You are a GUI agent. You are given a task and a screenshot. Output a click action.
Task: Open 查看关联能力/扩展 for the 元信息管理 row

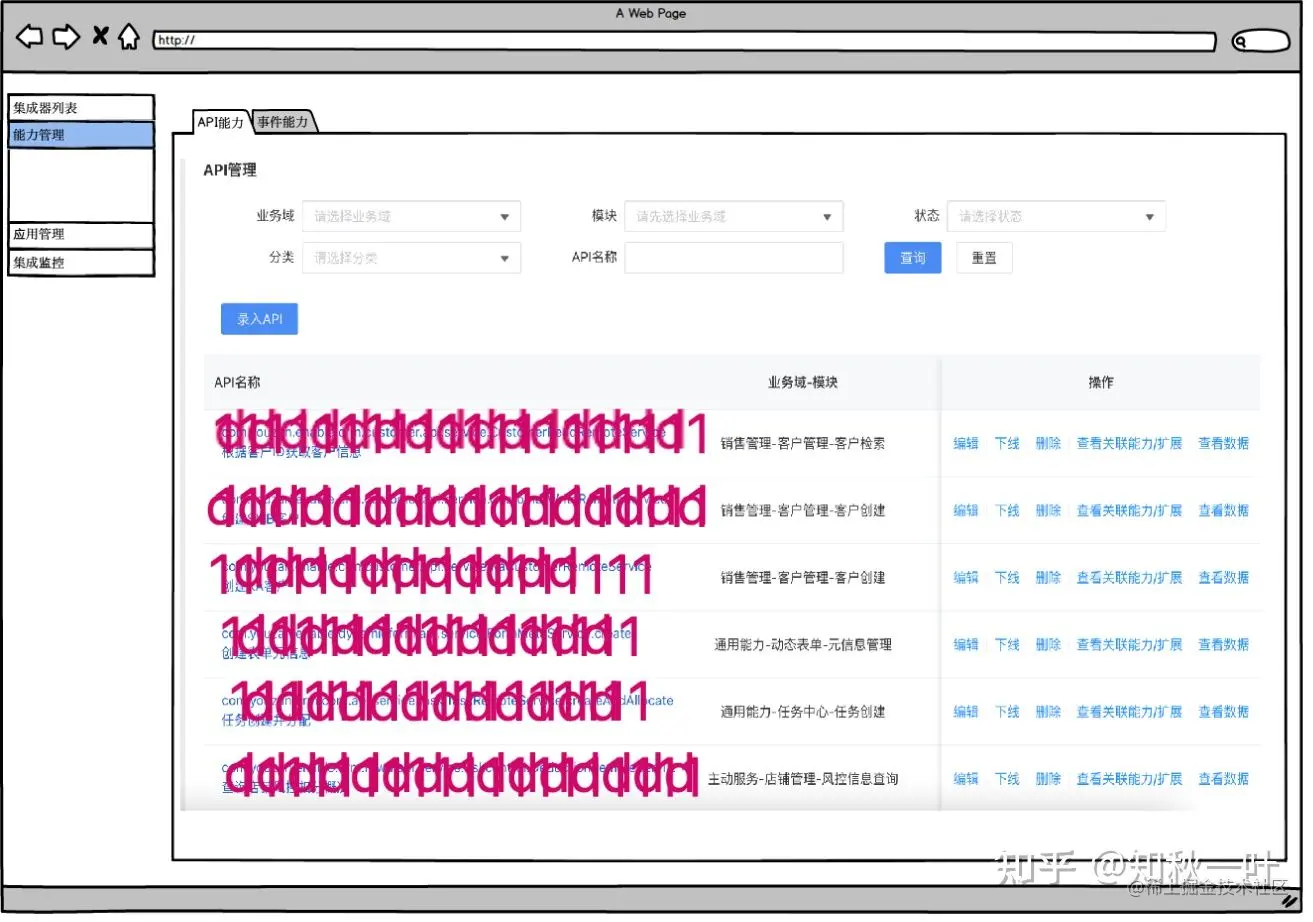[1129, 645]
